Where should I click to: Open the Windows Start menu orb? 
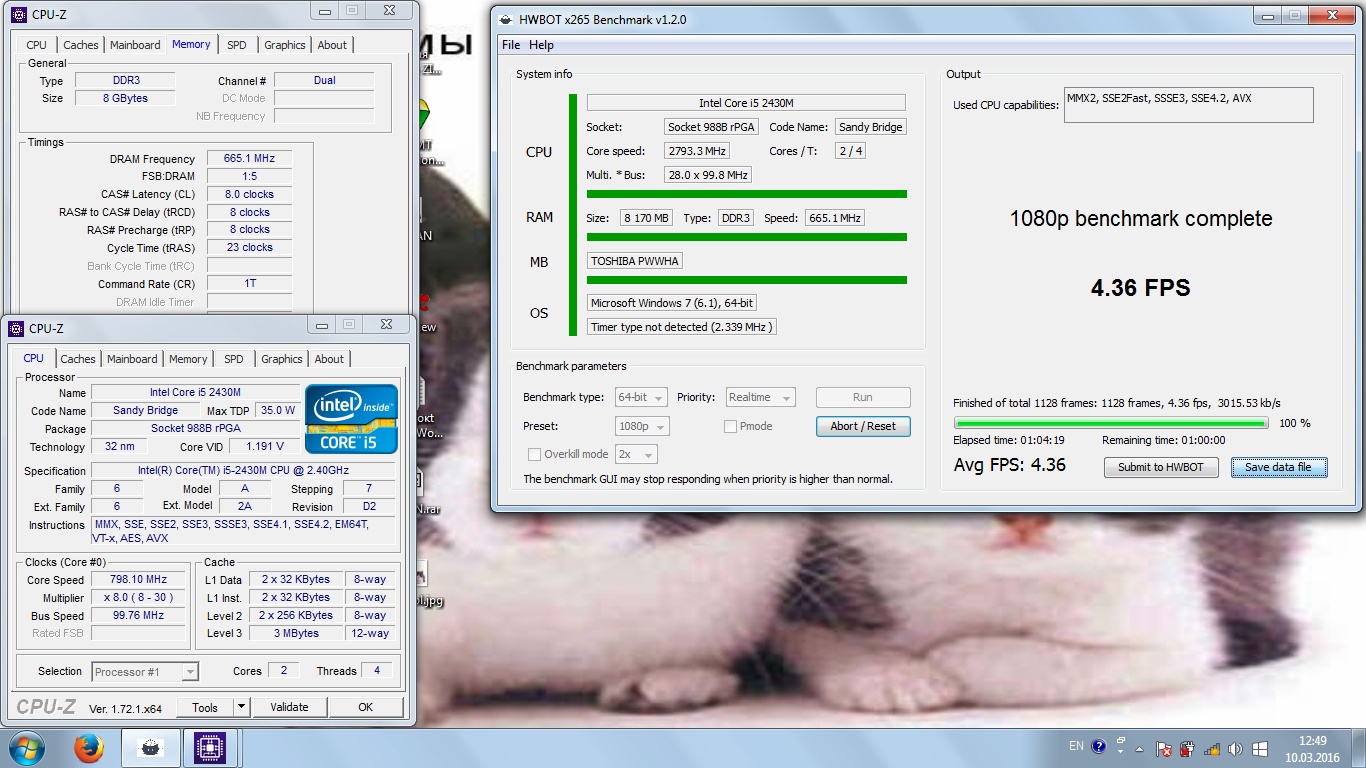coord(26,748)
